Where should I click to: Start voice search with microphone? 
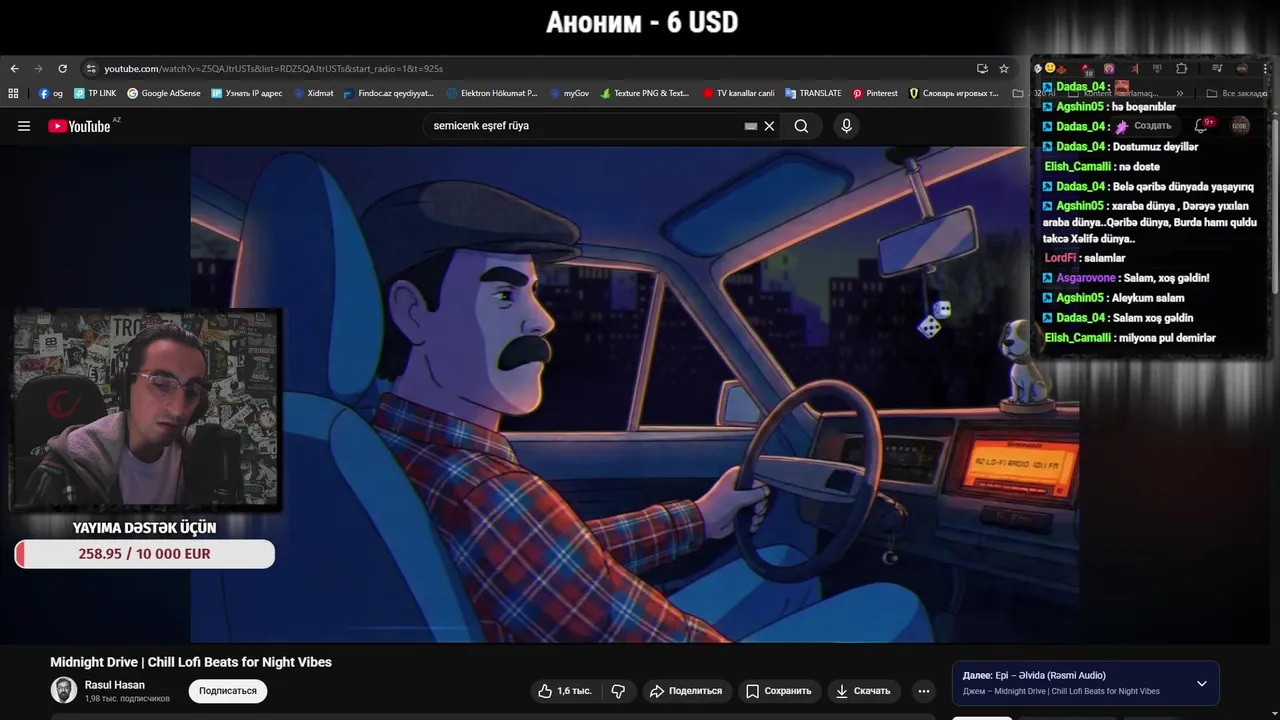(x=846, y=126)
